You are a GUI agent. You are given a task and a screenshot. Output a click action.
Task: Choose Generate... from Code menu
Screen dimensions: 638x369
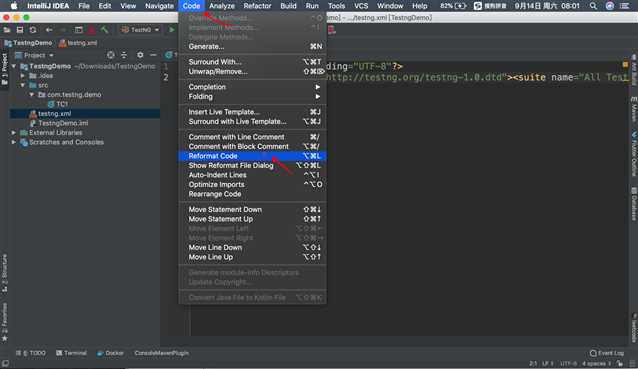[252, 46]
